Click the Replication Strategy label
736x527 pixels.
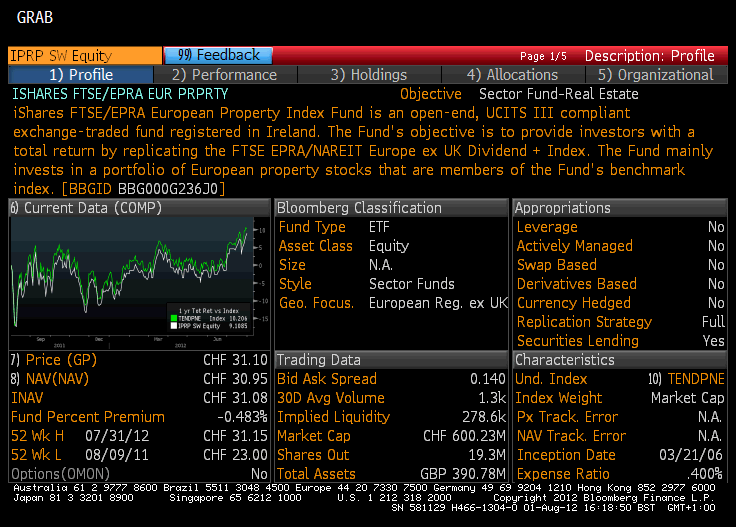tap(584, 322)
